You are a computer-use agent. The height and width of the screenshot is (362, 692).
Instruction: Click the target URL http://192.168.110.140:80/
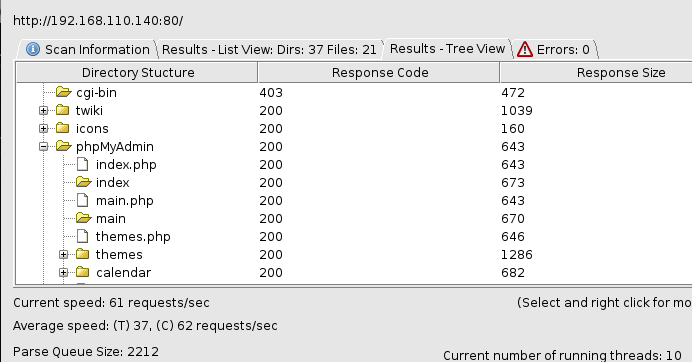click(x=98, y=21)
